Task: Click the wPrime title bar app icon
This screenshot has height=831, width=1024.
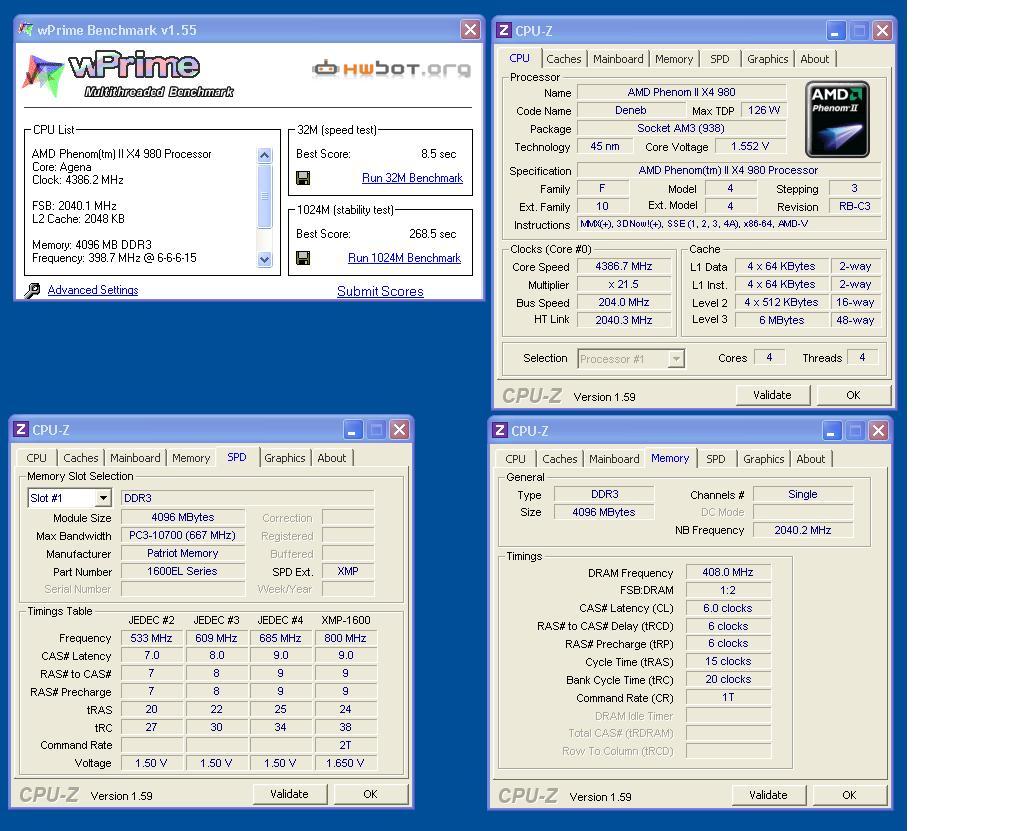Action: coord(26,29)
